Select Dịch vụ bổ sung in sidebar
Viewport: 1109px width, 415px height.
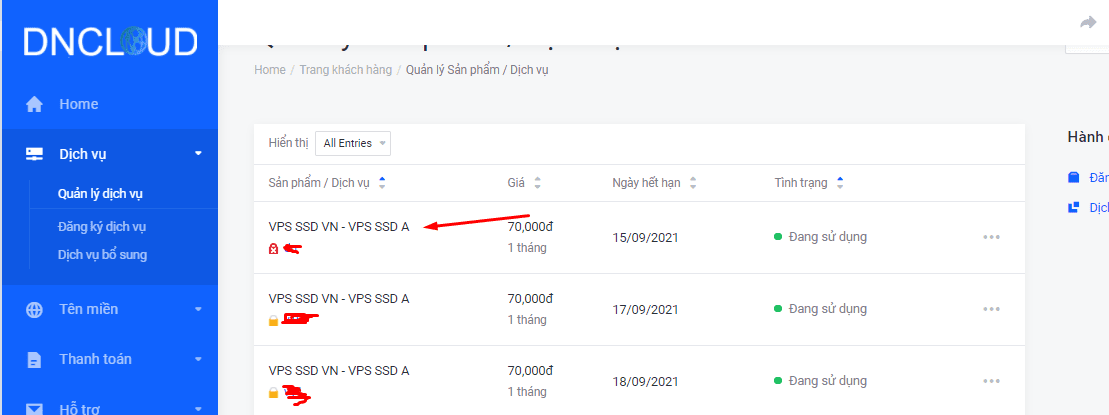[102, 255]
